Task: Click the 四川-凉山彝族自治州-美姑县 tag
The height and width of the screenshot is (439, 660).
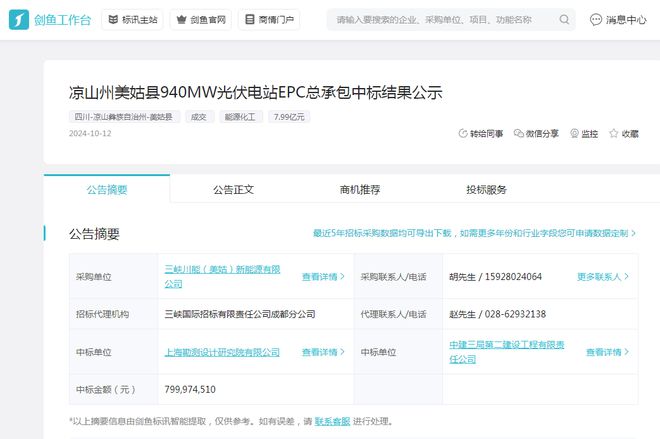Action: click(x=124, y=117)
